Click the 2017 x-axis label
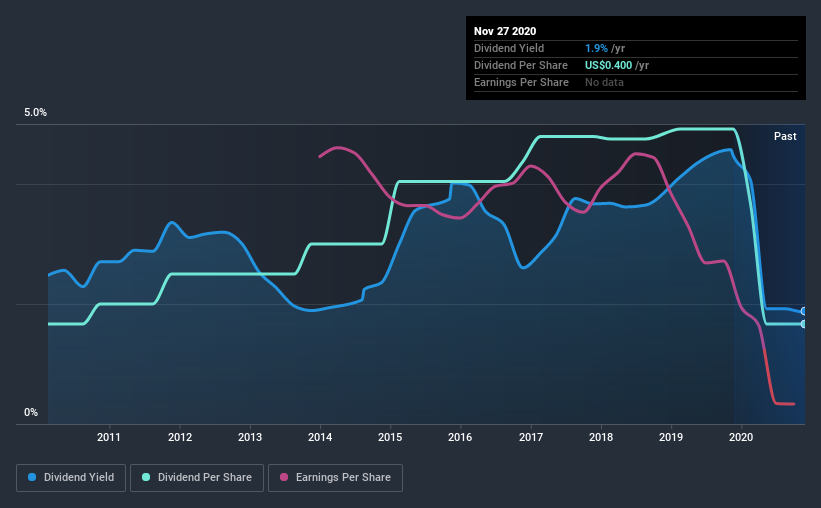 pyautogui.click(x=531, y=437)
